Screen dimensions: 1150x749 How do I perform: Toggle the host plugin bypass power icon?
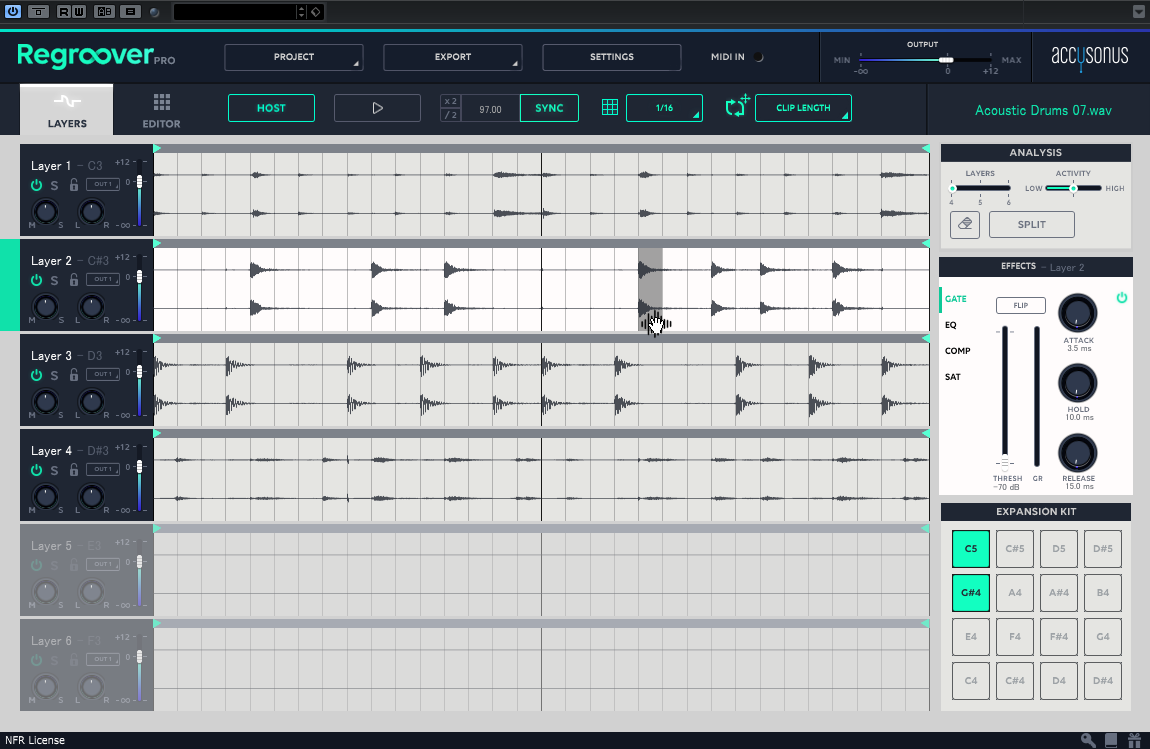click(x=13, y=12)
